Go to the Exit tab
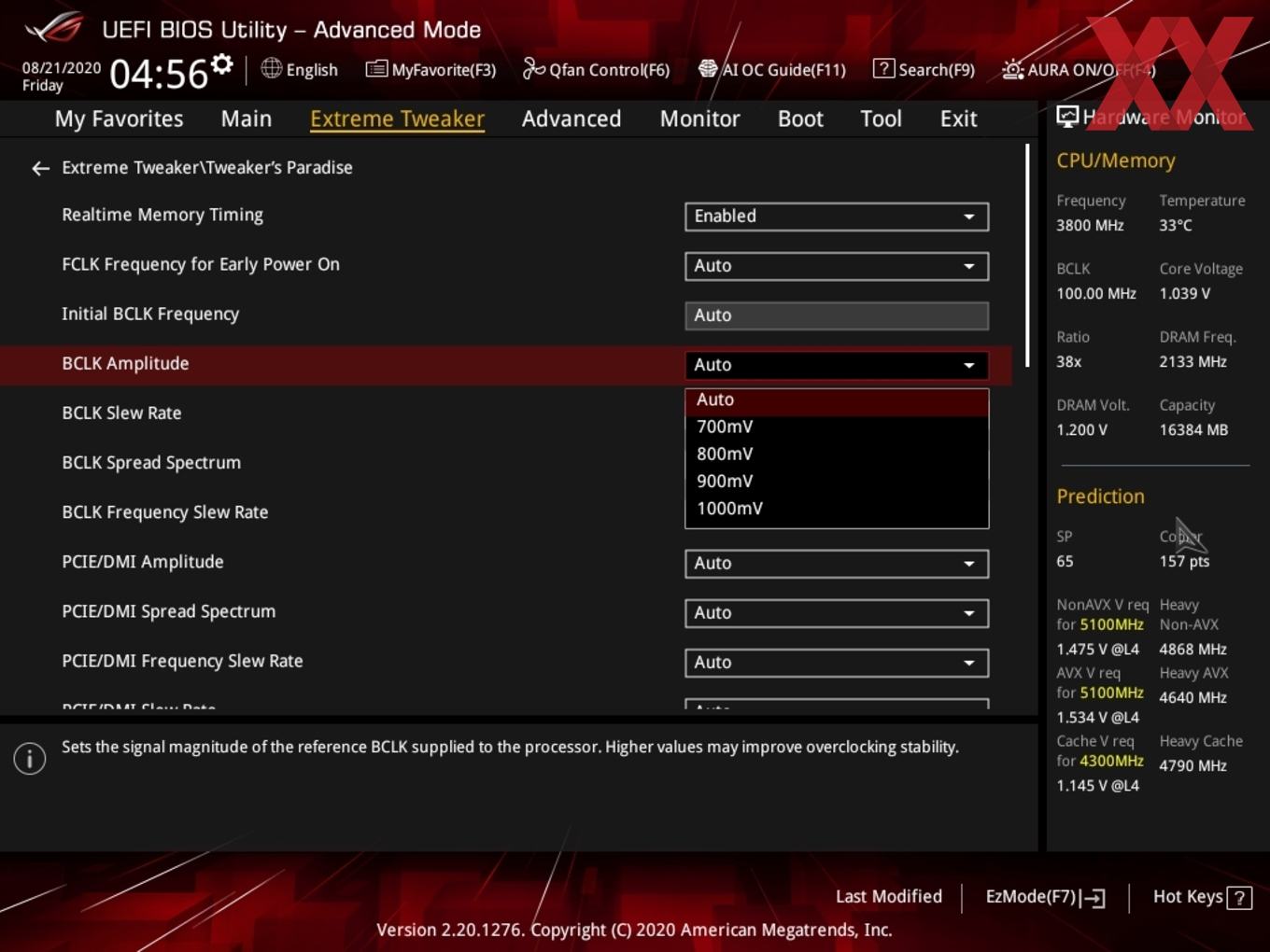Viewport: 1270px width, 952px height. coord(958,119)
